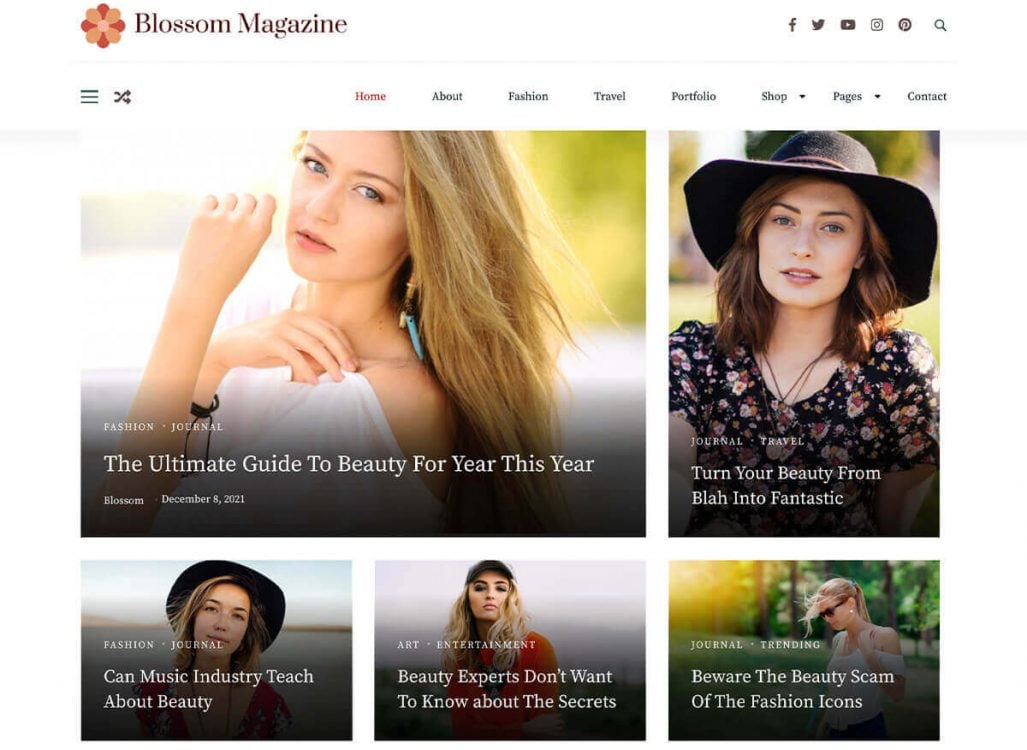Click the Contact navigation item
The width and height of the screenshot is (1027, 750).
tap(926, 96)
